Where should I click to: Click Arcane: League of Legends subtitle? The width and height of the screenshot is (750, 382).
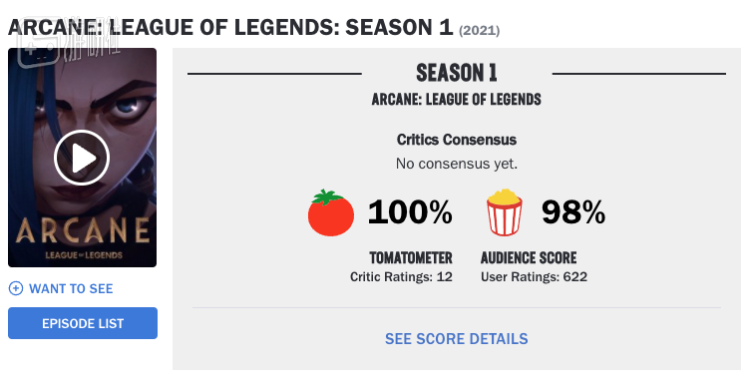(x=456, y=99)
